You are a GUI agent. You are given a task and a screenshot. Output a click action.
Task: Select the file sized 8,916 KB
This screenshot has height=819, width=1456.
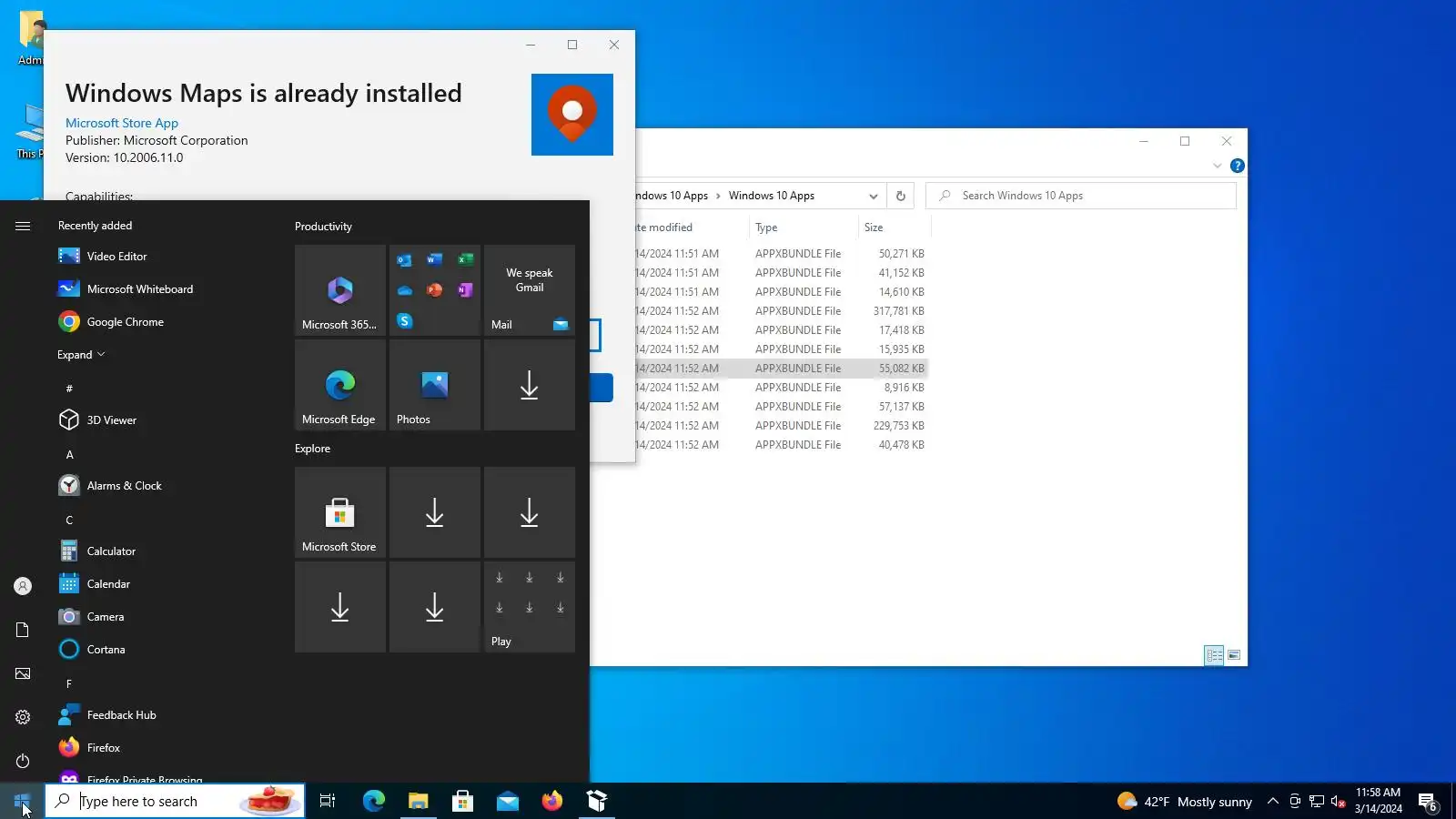[x=782, y=388]
